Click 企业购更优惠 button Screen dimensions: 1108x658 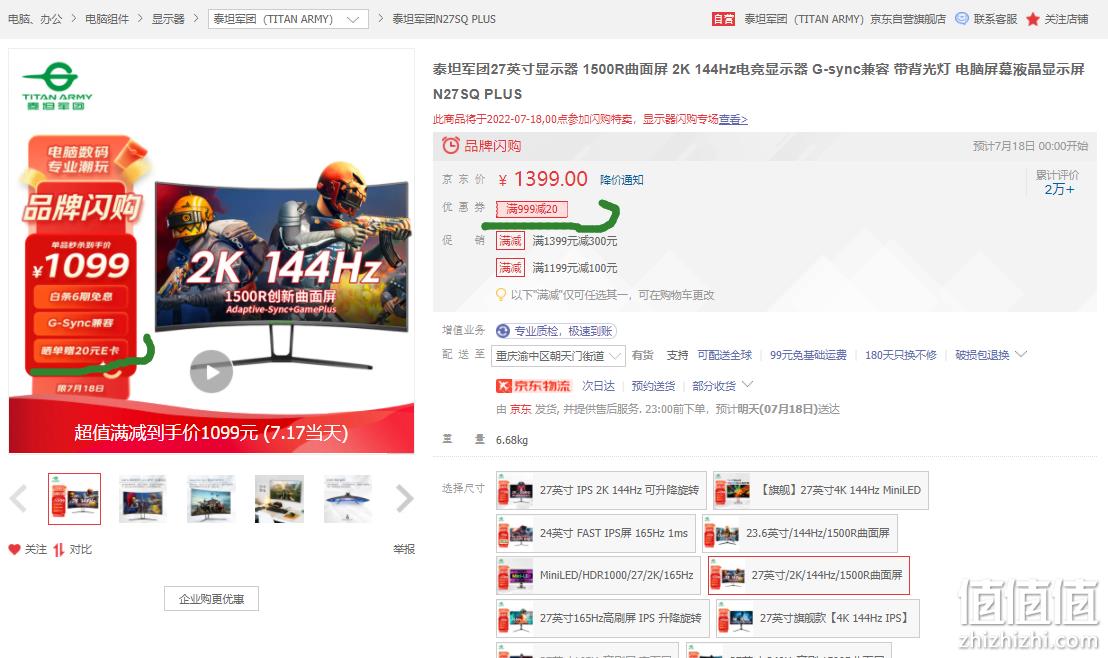[211, 599]
